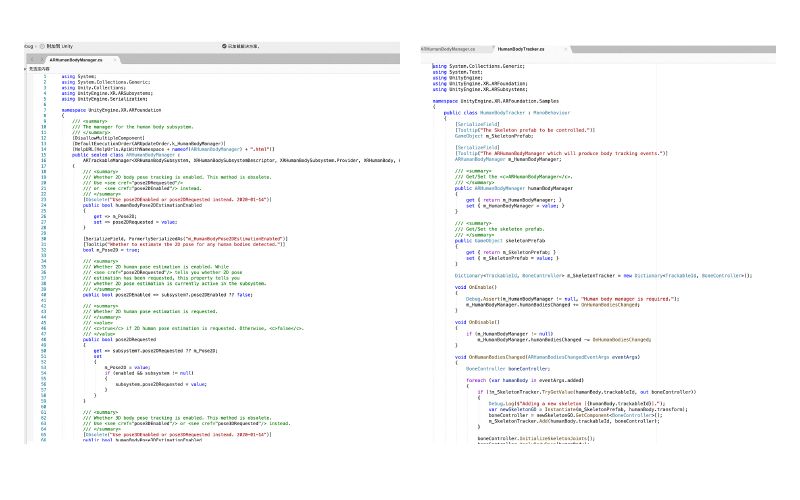Viewport: 800px width, 500px height.
Task: Click 'Debug.Assert' human body manager line
Action: [572, 299]
